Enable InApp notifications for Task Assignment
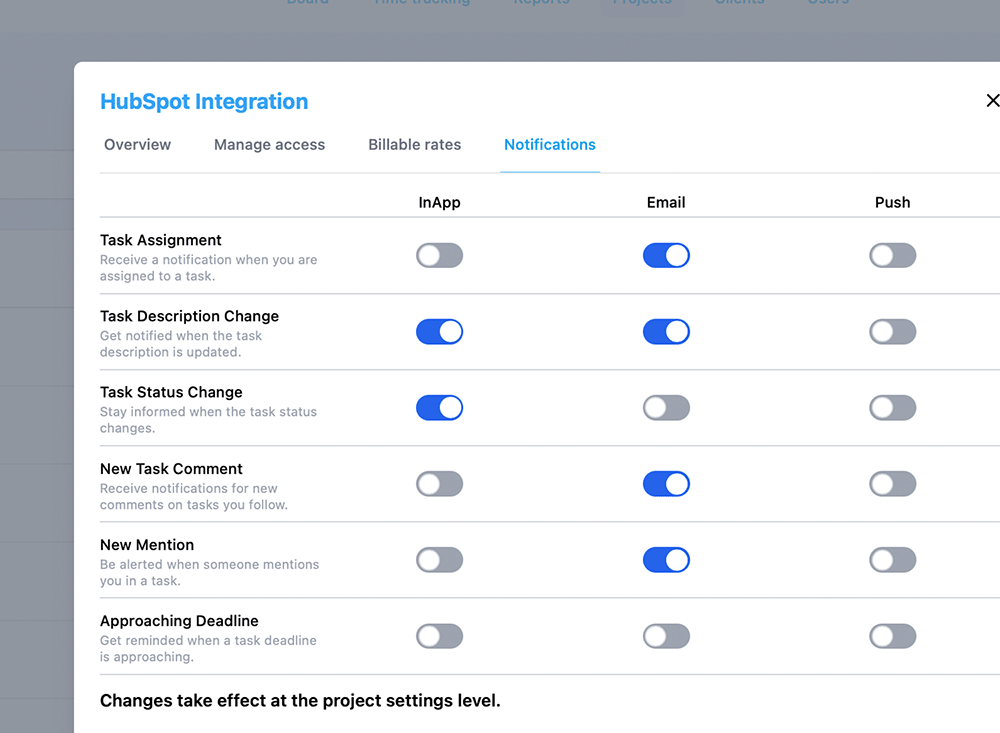1000x733 pixels. point(439,256)
